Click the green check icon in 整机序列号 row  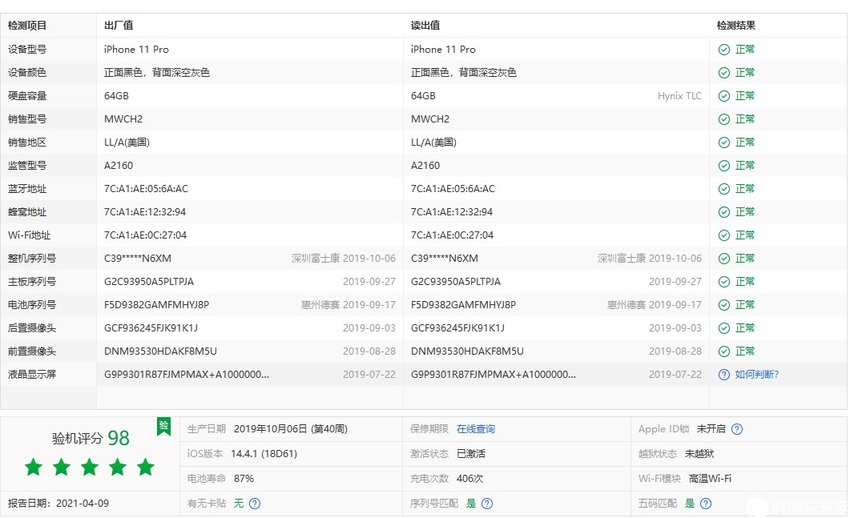(x=724, y=258)
